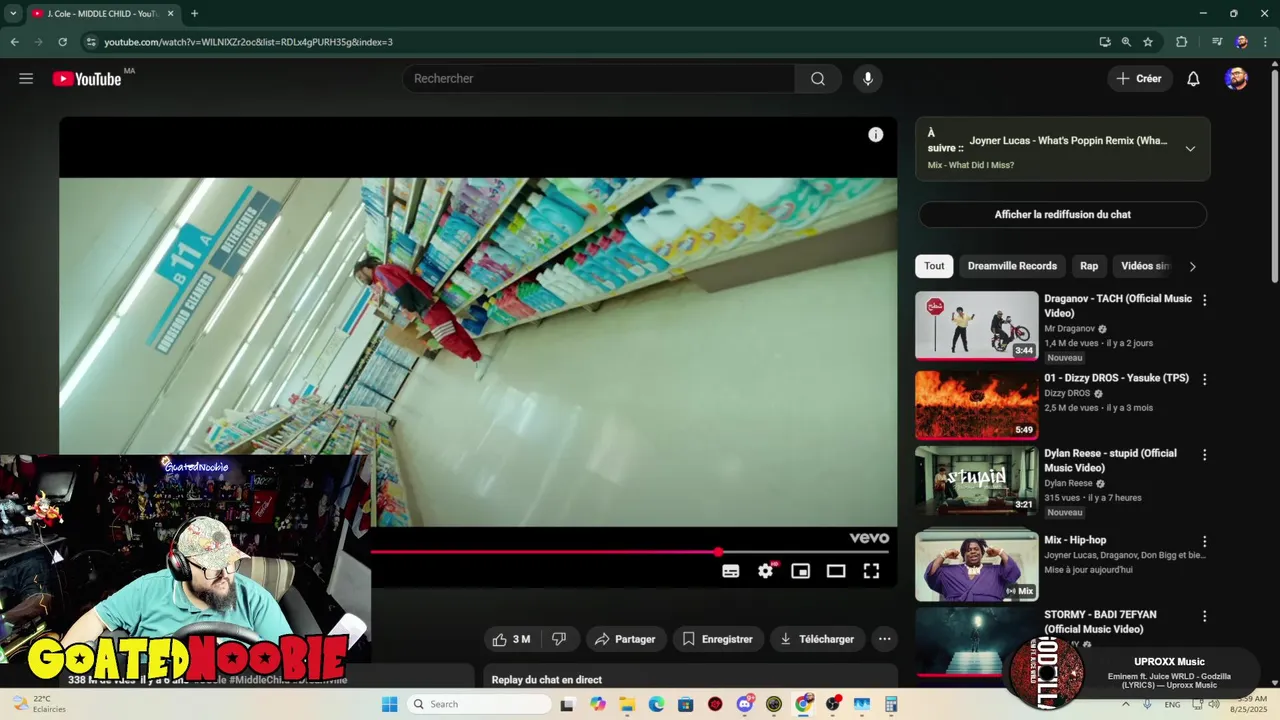Show video info card icon
The height and width of the screenshot is (720, 1280).
point(876,135)
